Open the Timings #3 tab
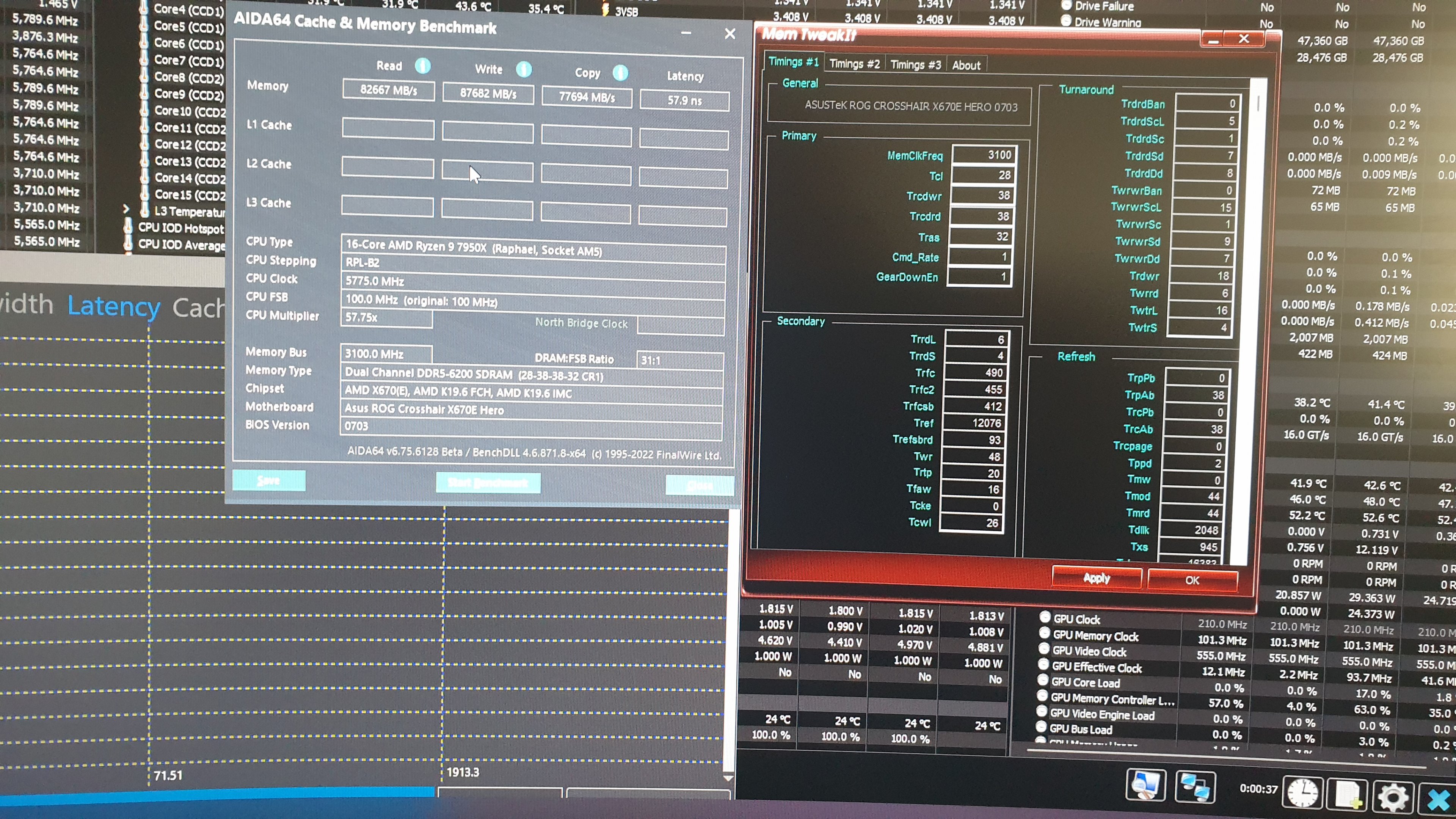The width and height of the screenshot is (1456, 819). [x=916, y=64]
